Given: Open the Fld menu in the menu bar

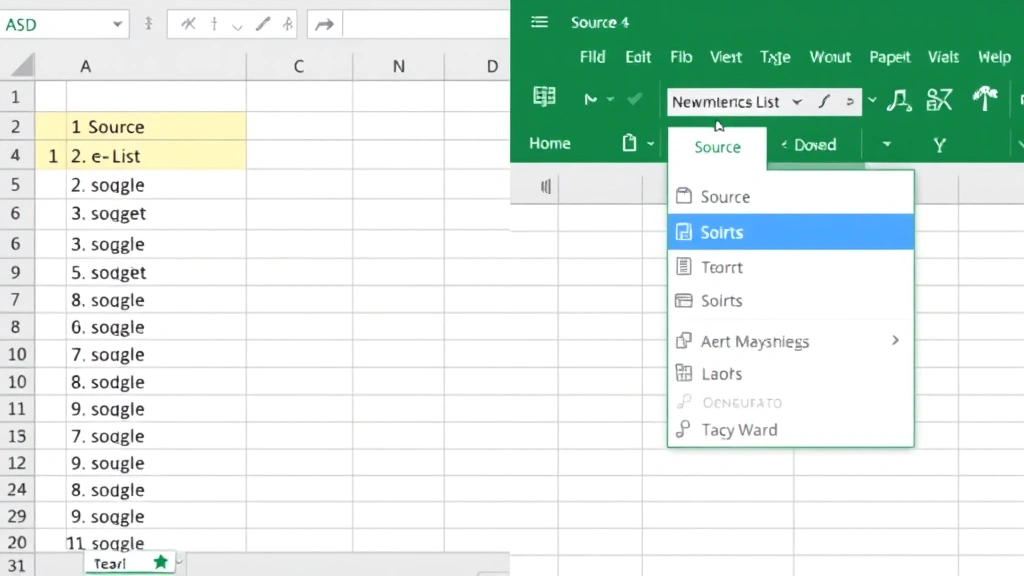Looking at the screenshot, I should [592, 57].
